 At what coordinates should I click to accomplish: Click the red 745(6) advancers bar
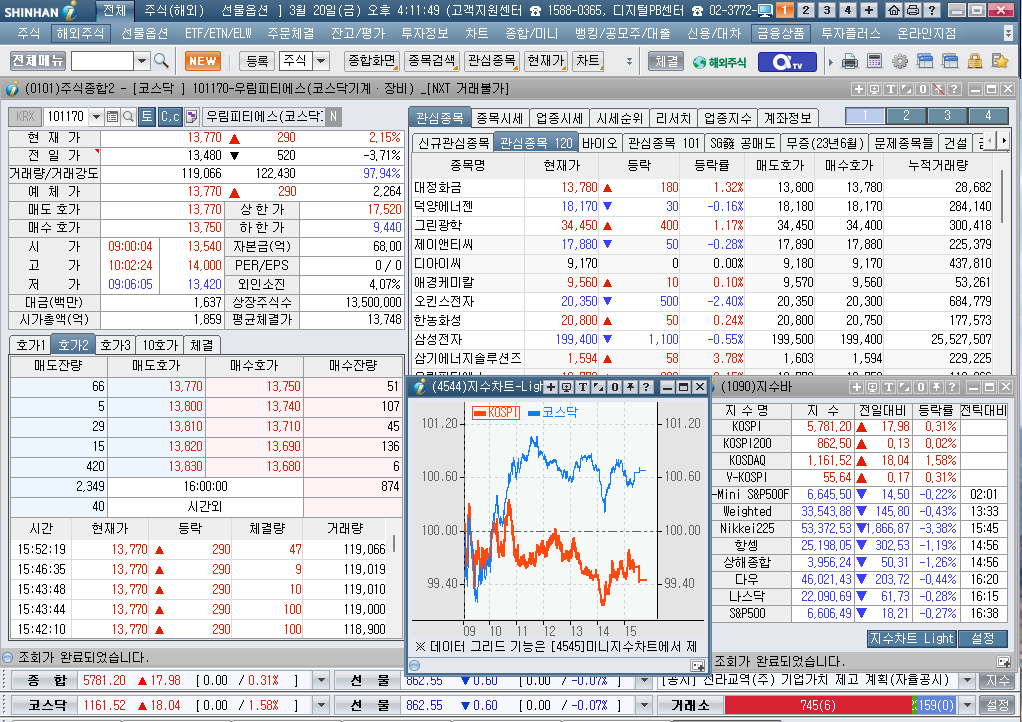(x=818, y=706)
